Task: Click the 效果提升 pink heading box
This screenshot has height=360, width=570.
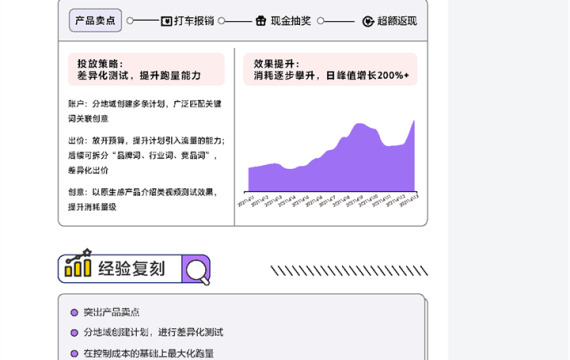Action: tap(330, 69)
